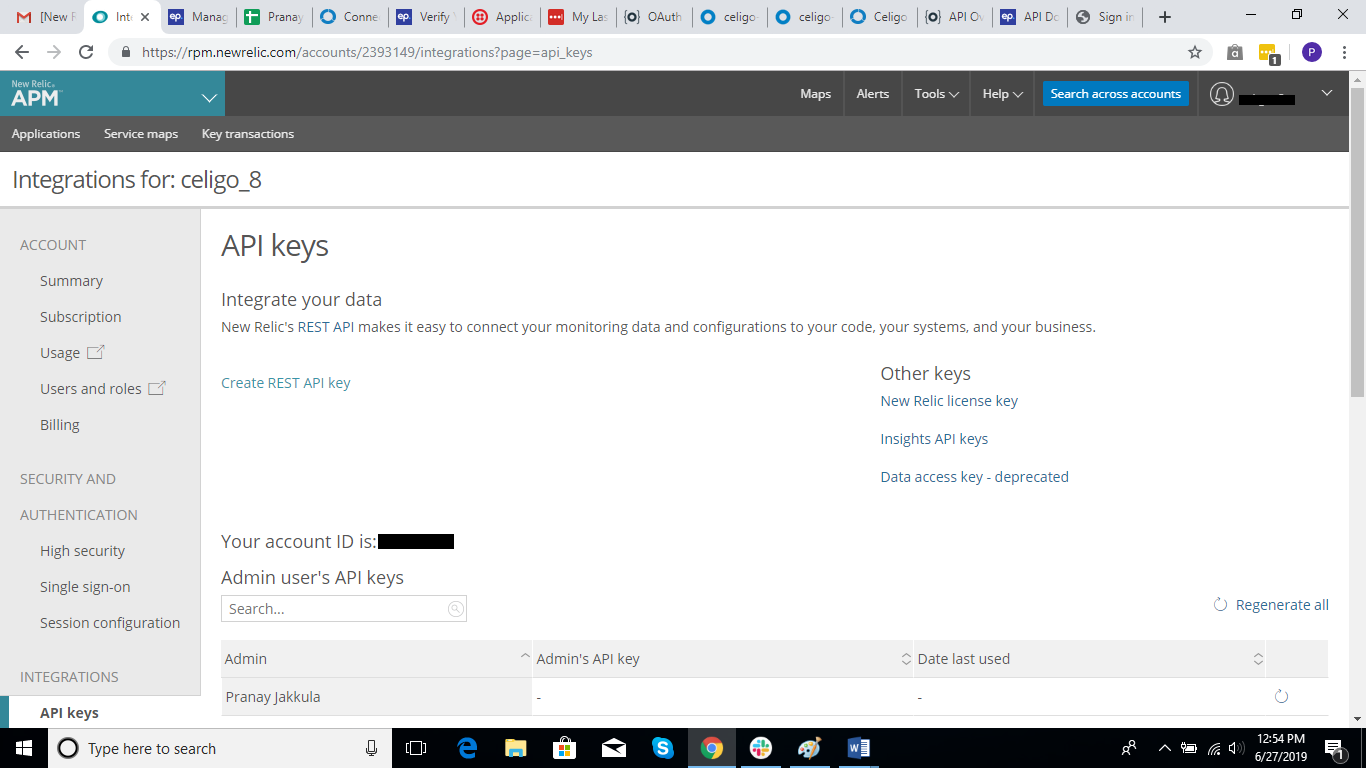The height and width of the screenshot is (768, 1366).
Task: Open New Relic license key link
Action: point(949,401)
